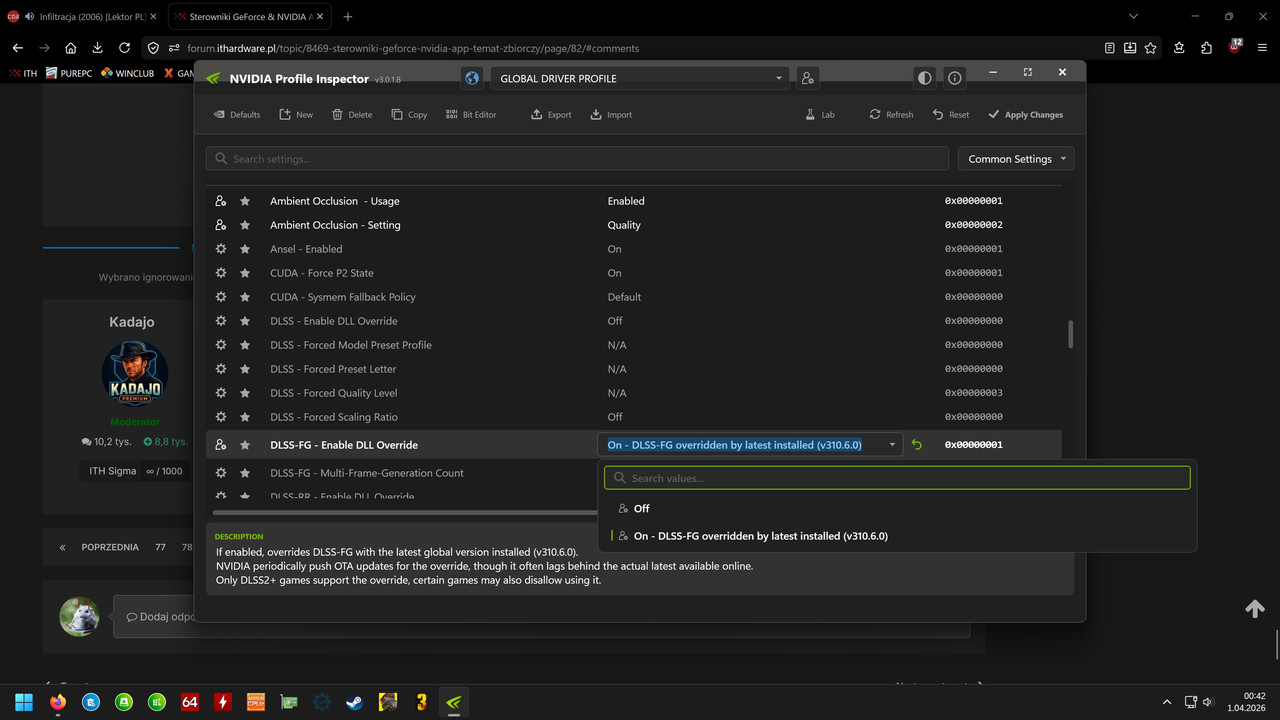This screenshot has height=720, width=1280.
Task: Click user-gear icon for Ambient Occlusion - Setting
Action: point(221,225)
